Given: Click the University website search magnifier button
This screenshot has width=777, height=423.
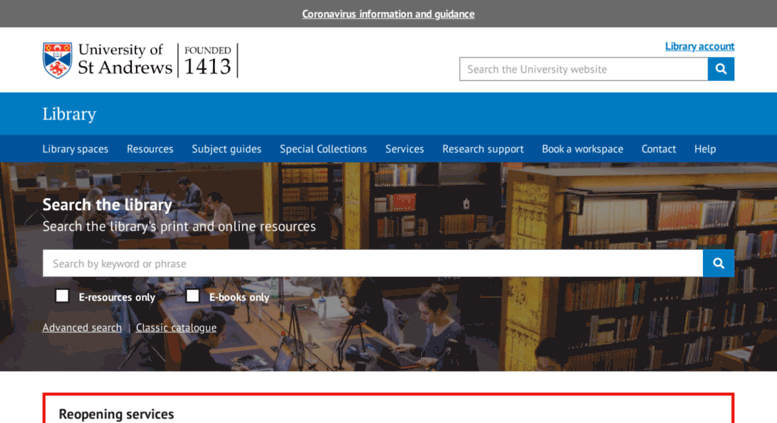Looking at the screenshot, I should [721, 69].
